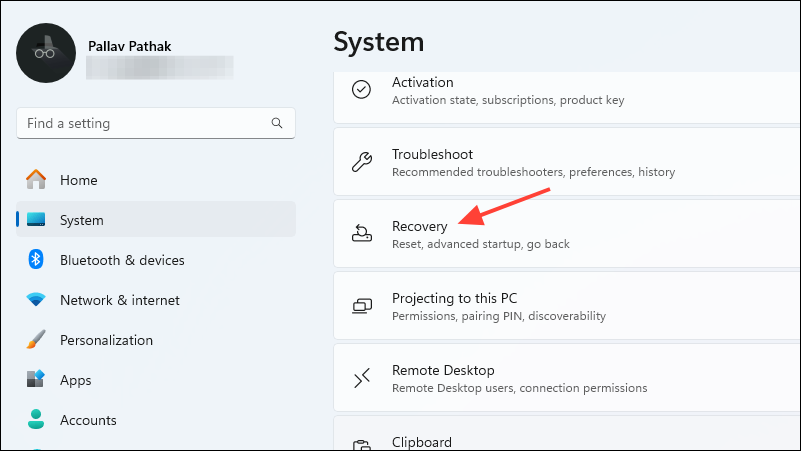The image size is (801, 451).
Task: Click the Recovery icon
Action: [x=362, y=234]
